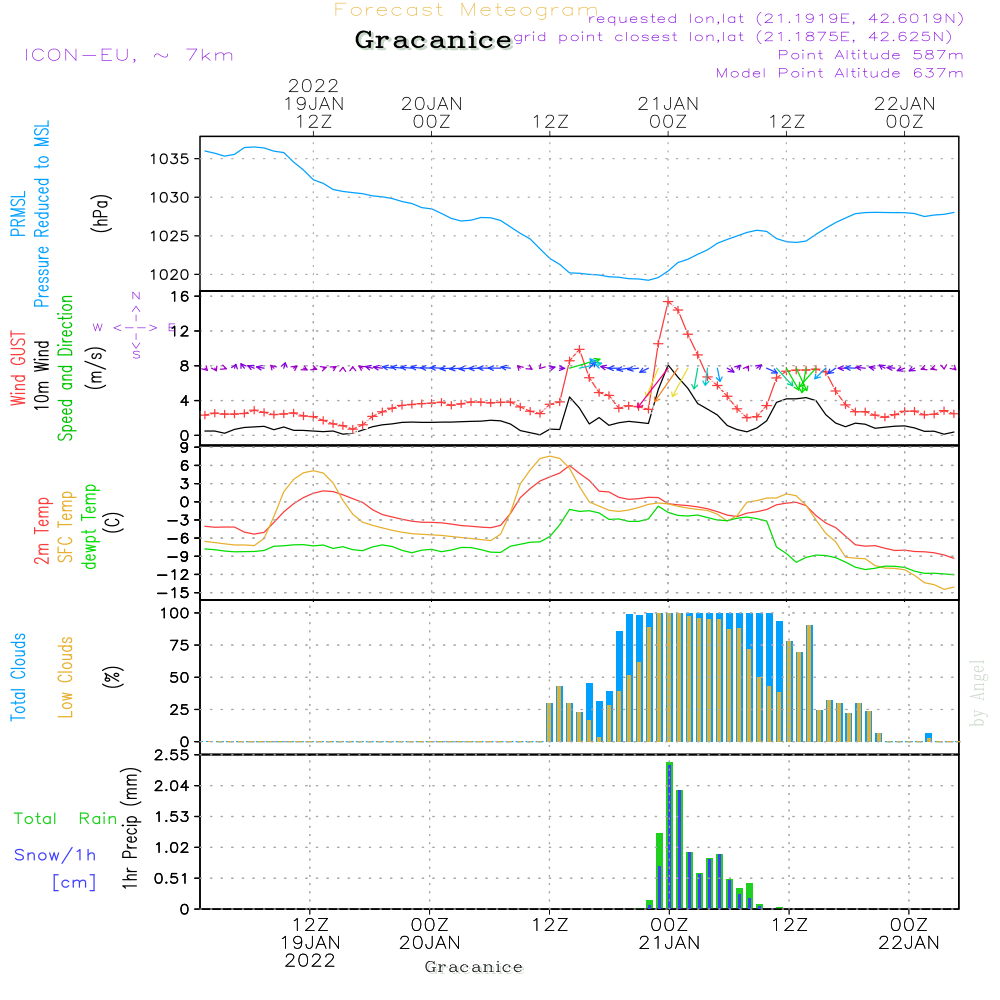Image resolution: width=1000 pixels, height=1000 pixels.
Task: Click the "(m/s)" unit label
Action: pos(96,369)
